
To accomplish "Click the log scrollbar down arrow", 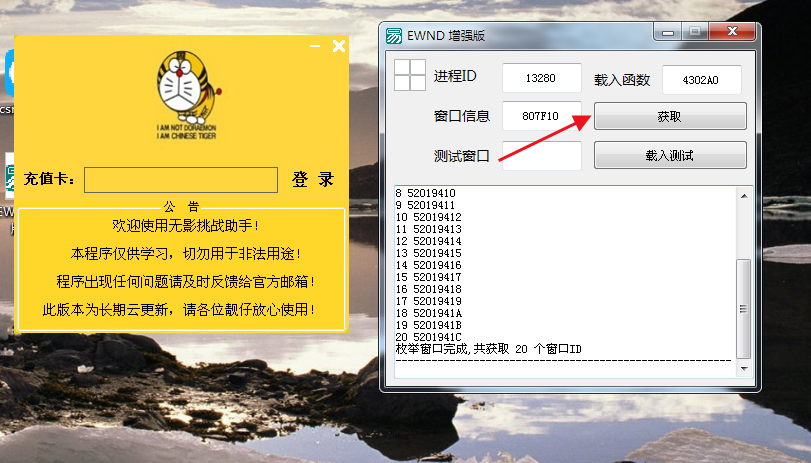I will 744,368.
